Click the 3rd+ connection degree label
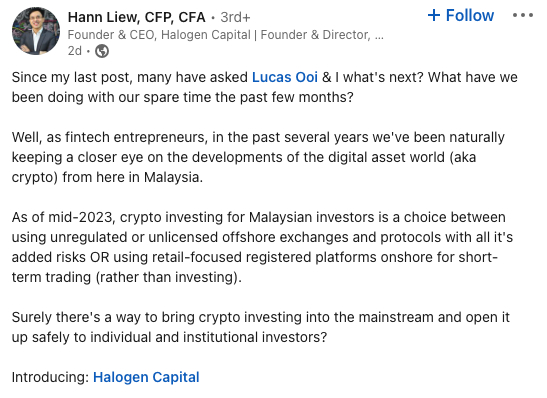 (235, 17)
